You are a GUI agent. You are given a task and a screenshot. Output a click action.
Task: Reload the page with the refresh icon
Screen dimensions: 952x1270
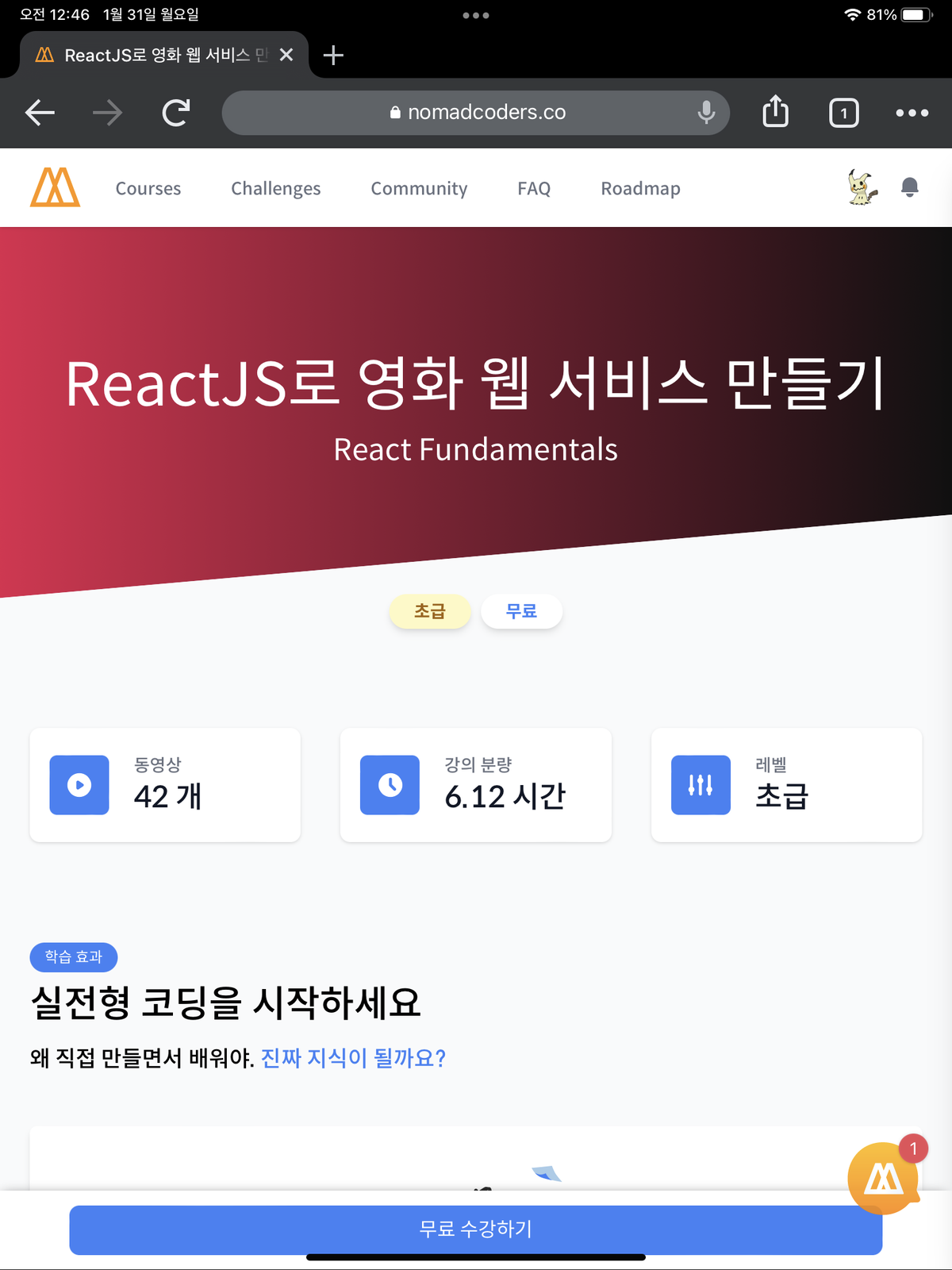(x=176, y=113)
